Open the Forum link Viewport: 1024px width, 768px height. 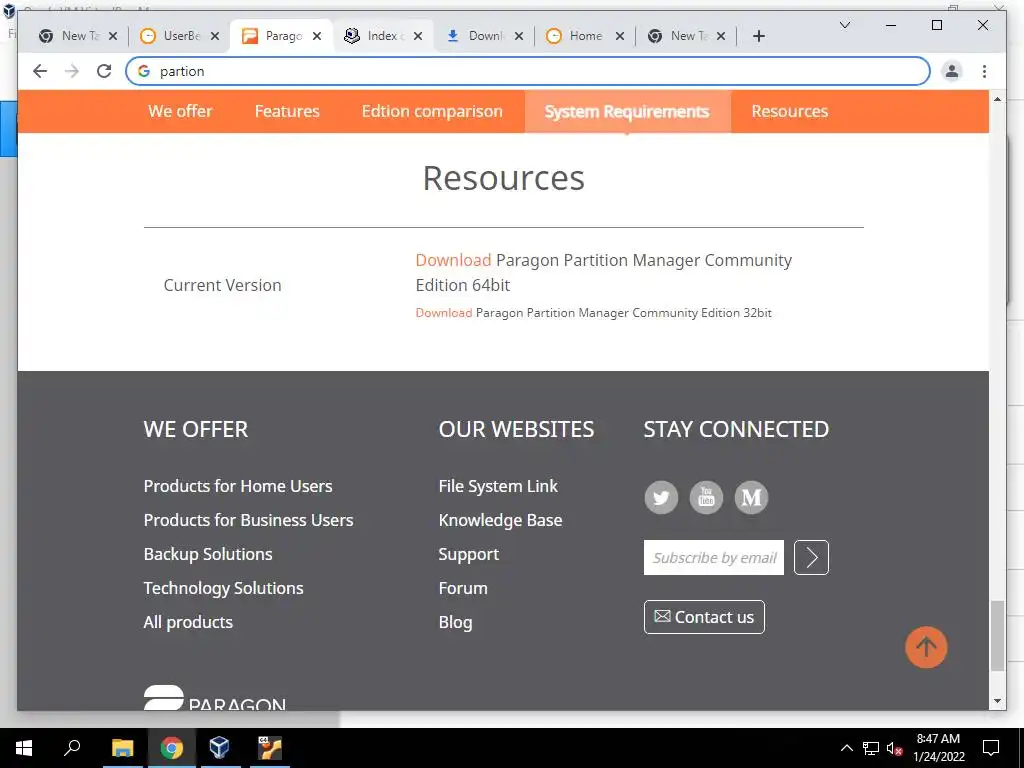point(463,588)
